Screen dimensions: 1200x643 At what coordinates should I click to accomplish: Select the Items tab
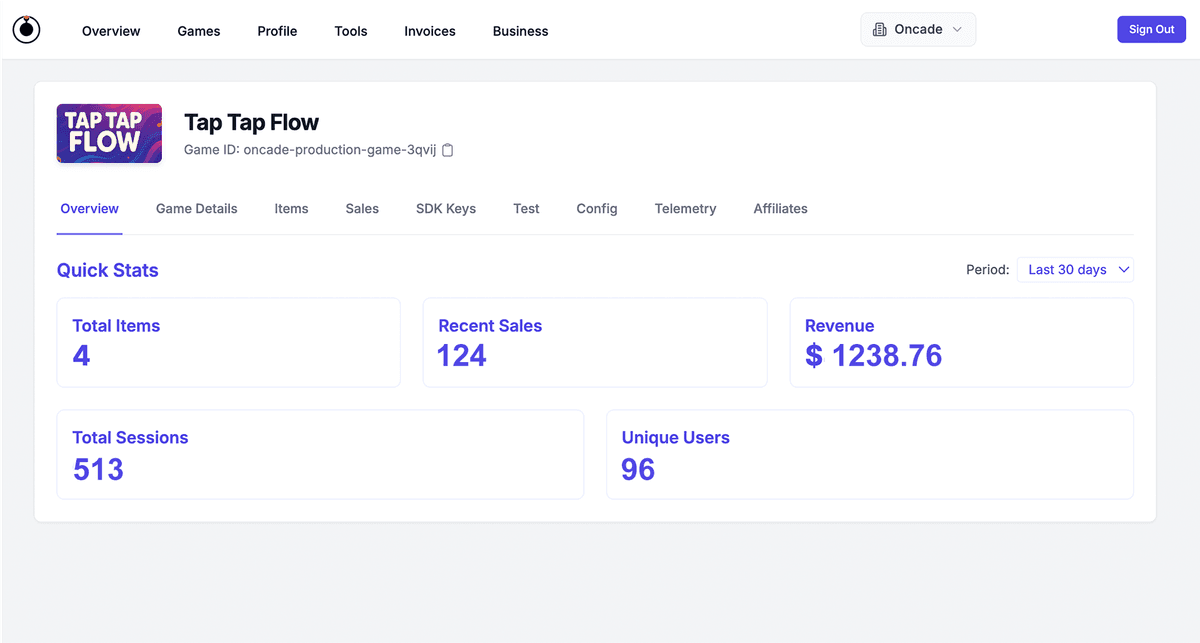(x=291, y=209)
